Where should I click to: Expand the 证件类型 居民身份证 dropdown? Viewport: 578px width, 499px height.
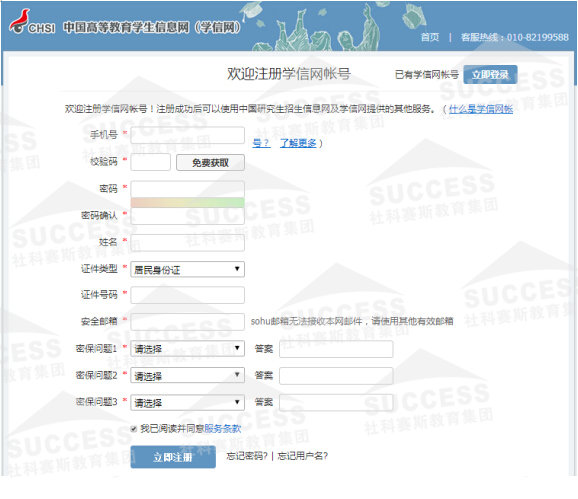click(x=187, y=270)
